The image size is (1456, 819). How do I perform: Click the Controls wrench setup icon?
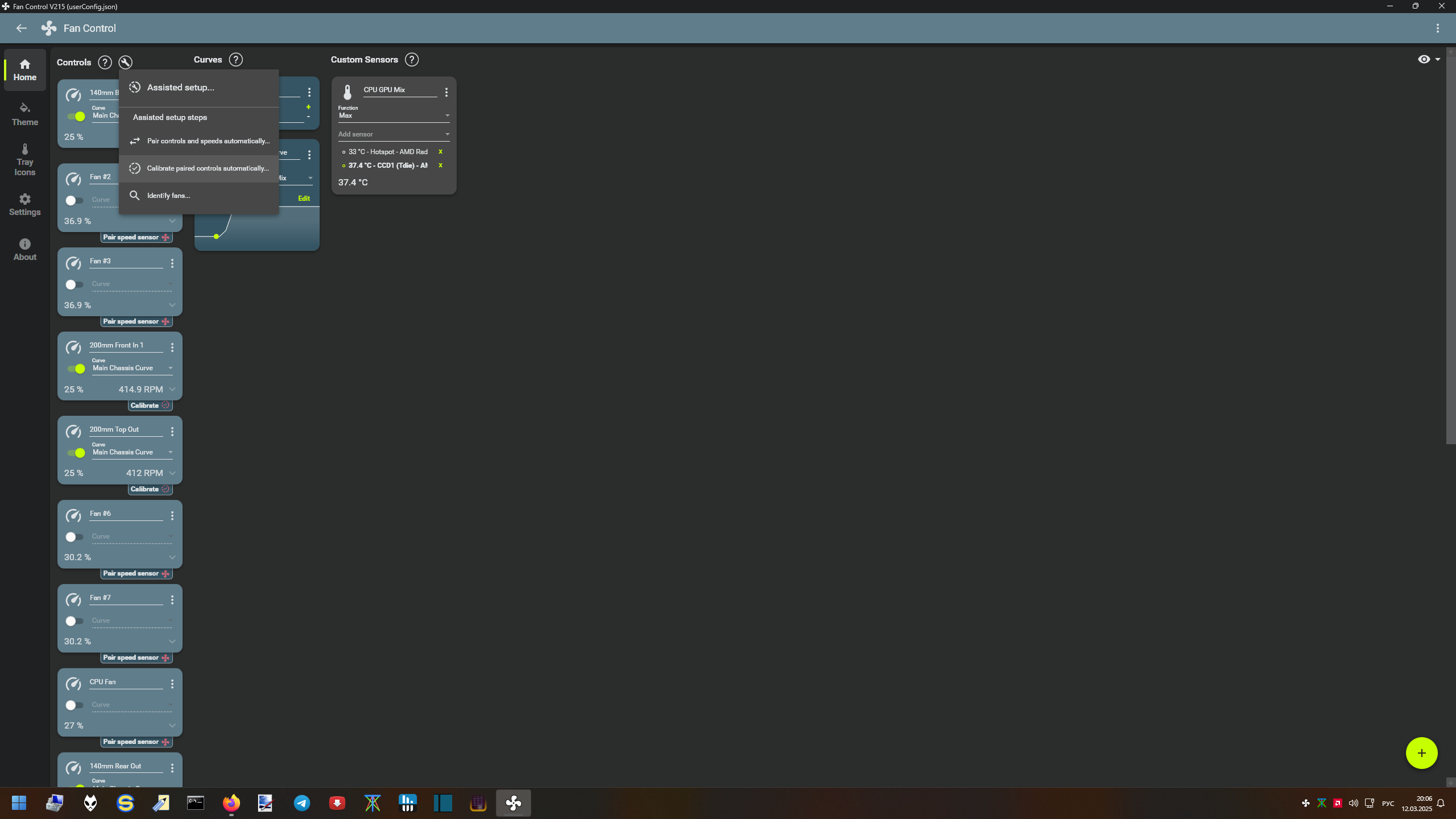point(125,62)
